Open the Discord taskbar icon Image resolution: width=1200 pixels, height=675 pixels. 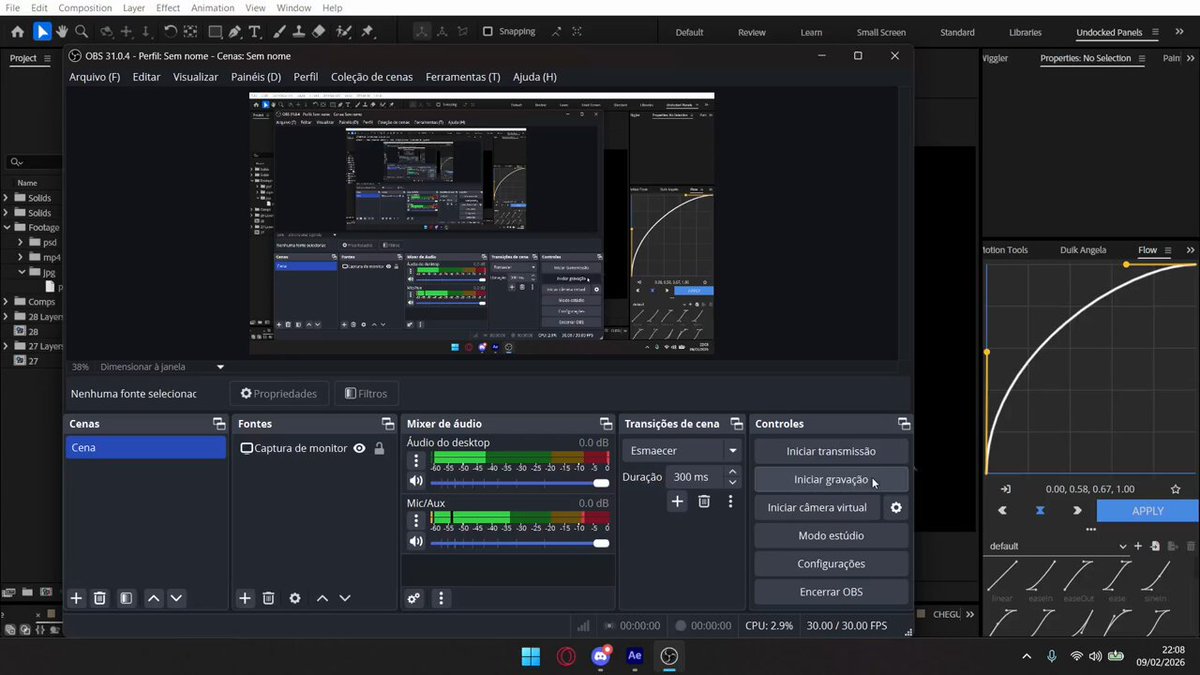pyautogui.click(x=600, y=656)
